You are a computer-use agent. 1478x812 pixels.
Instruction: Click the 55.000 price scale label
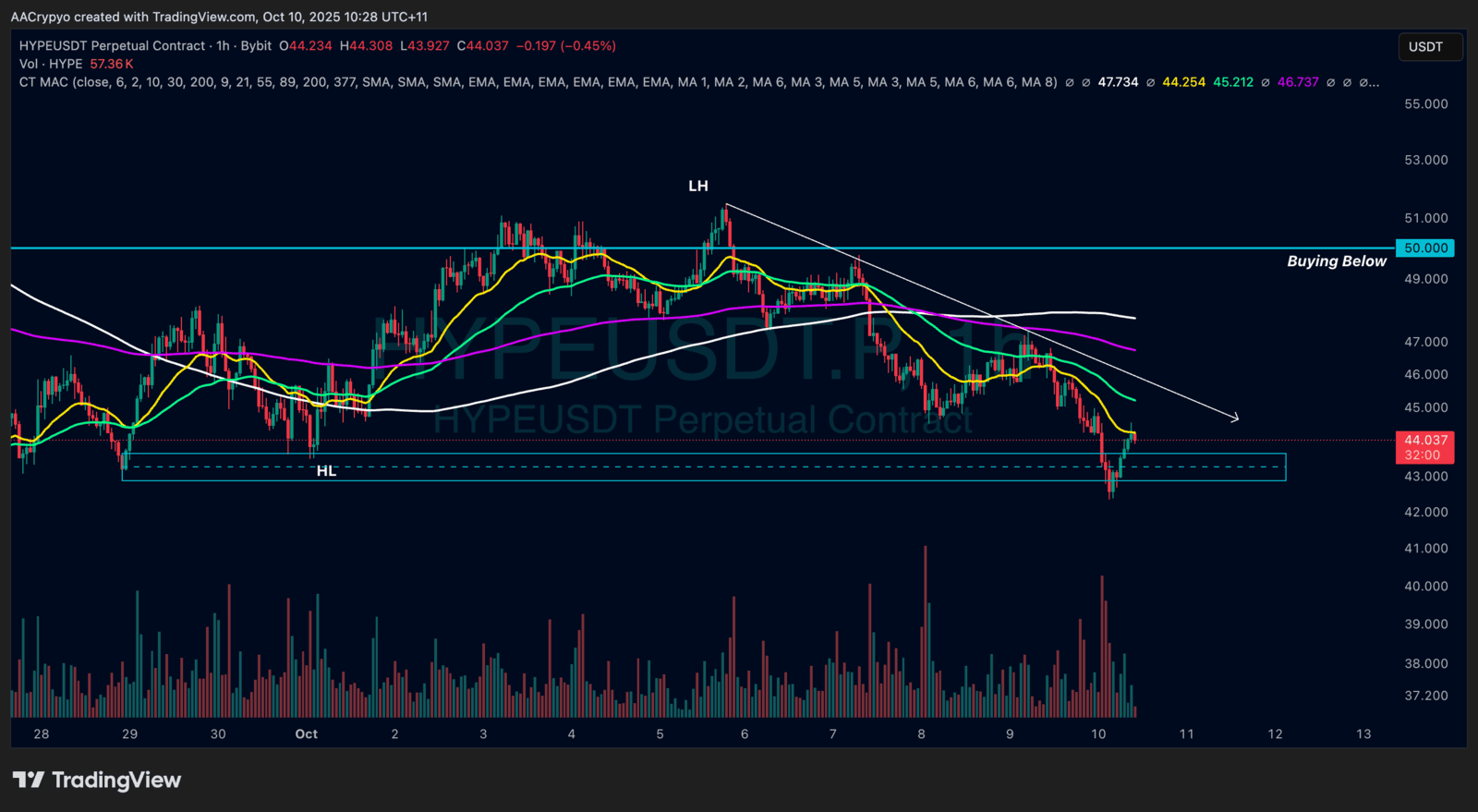[x=1425, y=104]
